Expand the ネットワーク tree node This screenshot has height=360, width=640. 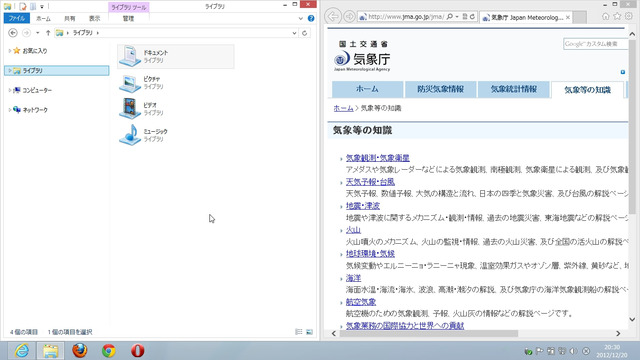tap(10, 110)
